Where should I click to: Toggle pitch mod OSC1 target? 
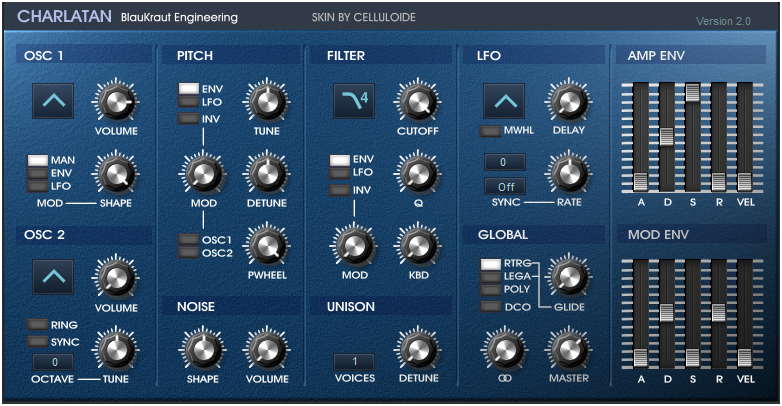coord(189,239)
